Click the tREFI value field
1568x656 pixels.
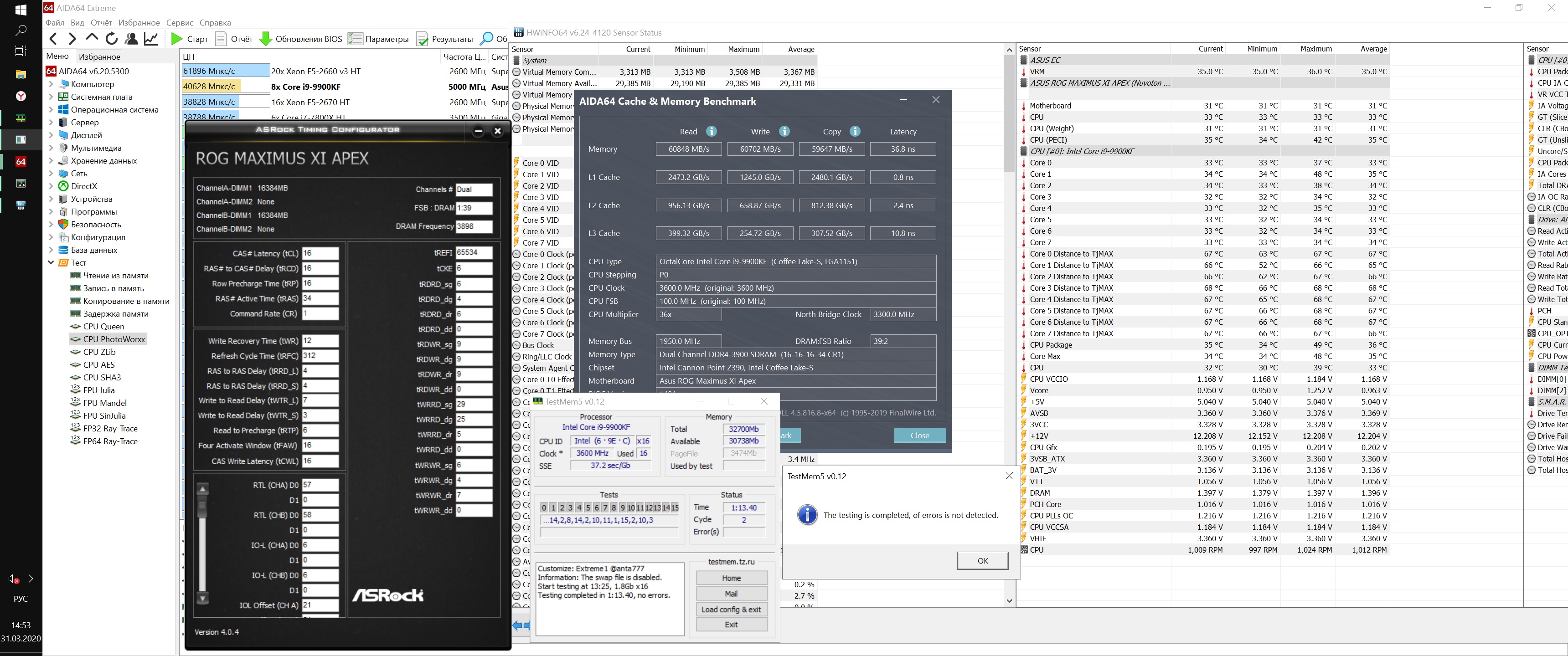coord(474,252)
